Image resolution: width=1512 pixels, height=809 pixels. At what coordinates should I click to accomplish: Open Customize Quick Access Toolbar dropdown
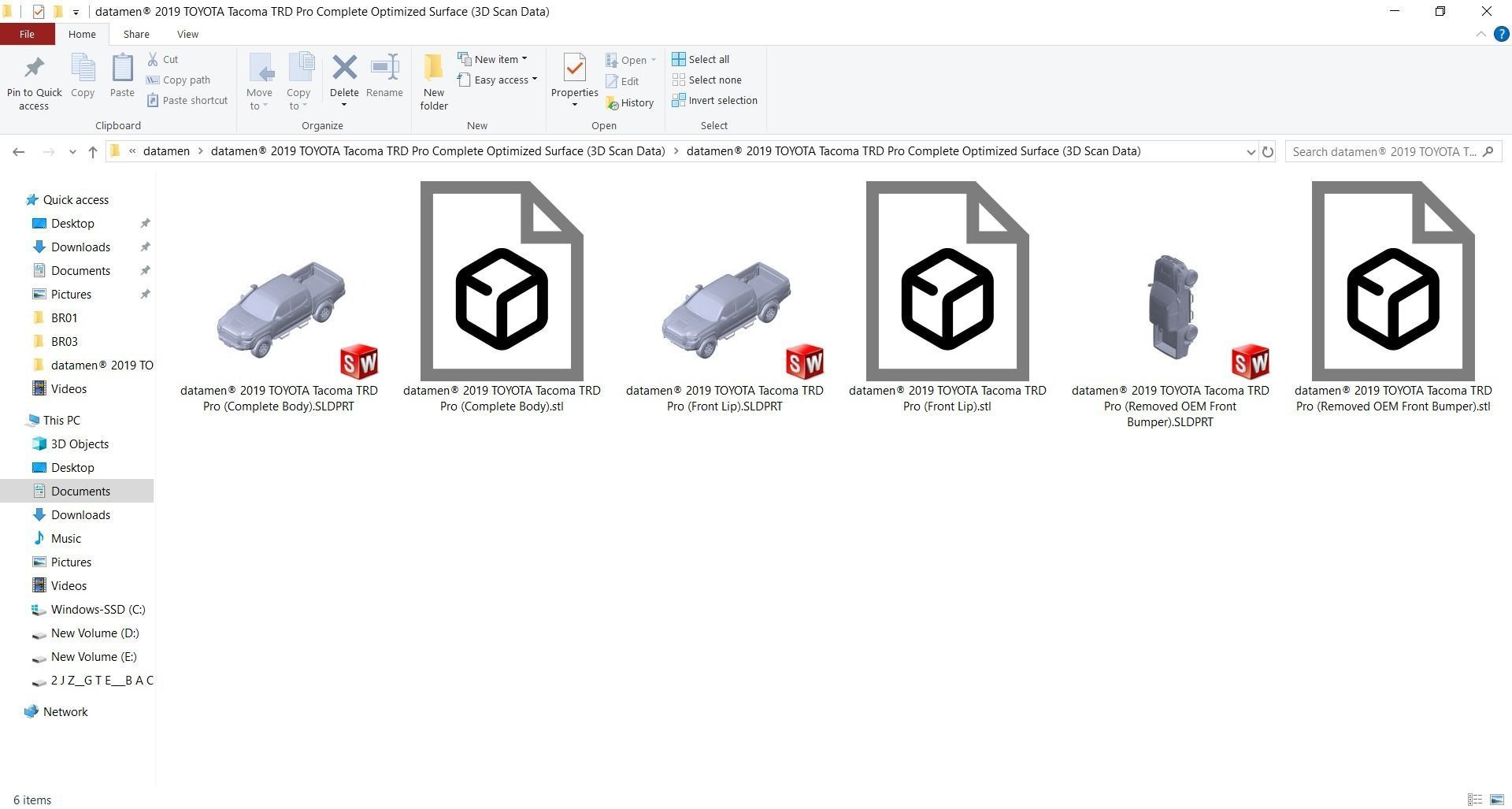[x=76, y=12]
